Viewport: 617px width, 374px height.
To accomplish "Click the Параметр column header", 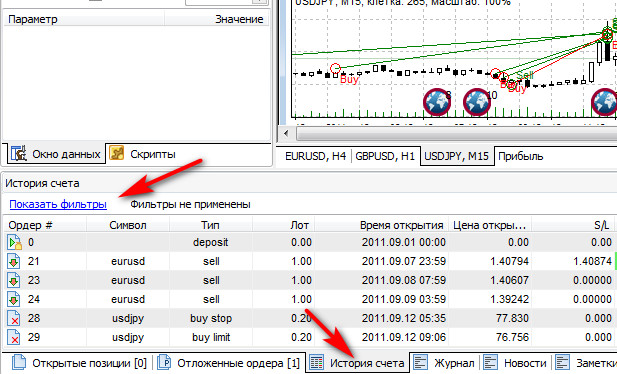I will click(x=83, y=19).
